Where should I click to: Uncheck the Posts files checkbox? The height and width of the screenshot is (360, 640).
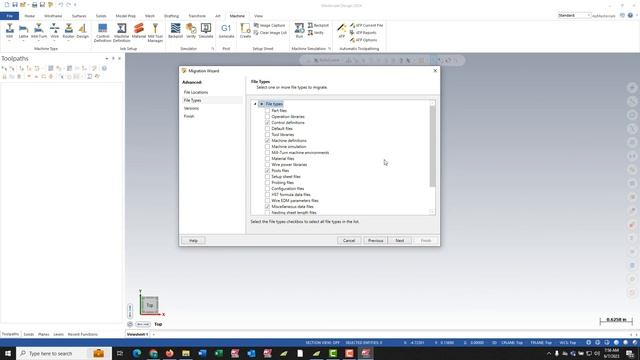[x=267, y=171]
